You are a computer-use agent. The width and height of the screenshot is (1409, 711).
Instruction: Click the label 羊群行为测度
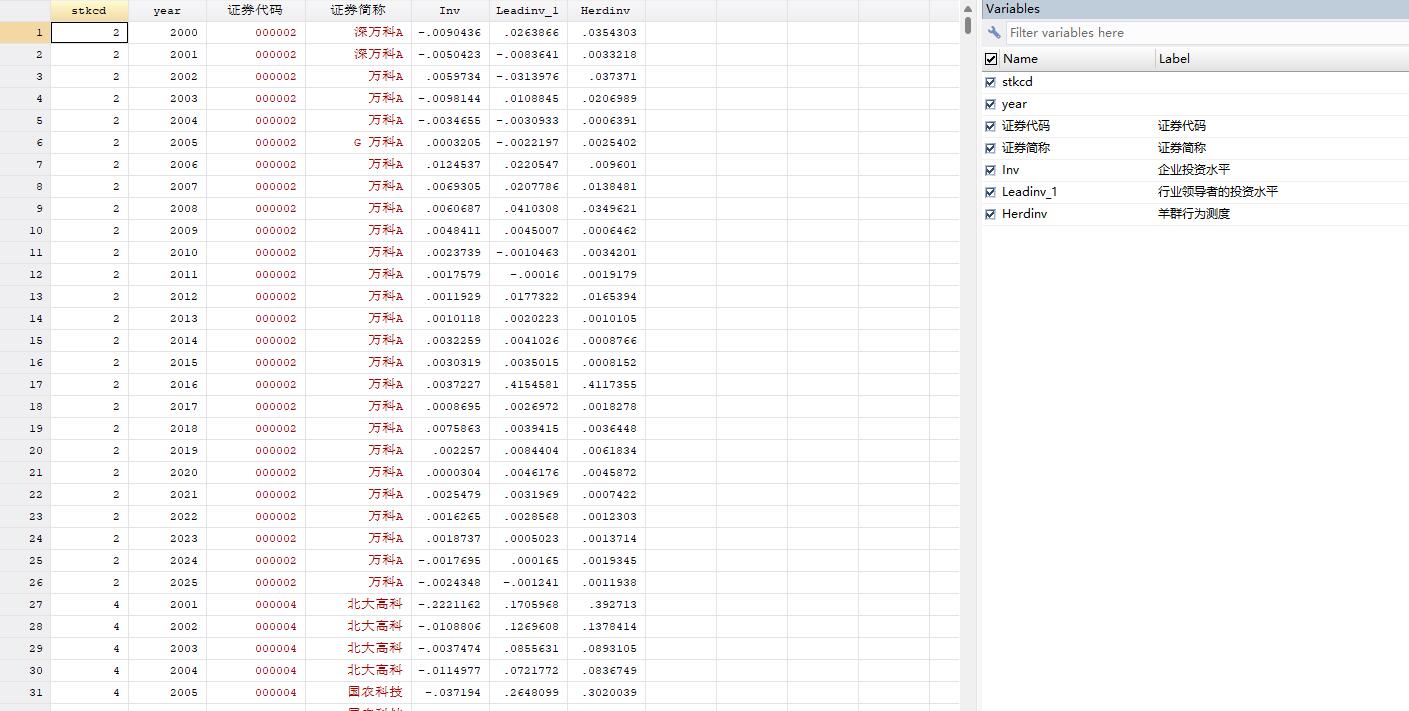pos(1194,214)
